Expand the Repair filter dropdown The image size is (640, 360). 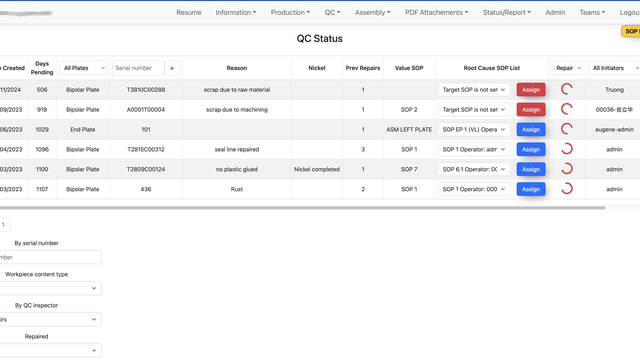pyautogui.click(x=567, y=68)
